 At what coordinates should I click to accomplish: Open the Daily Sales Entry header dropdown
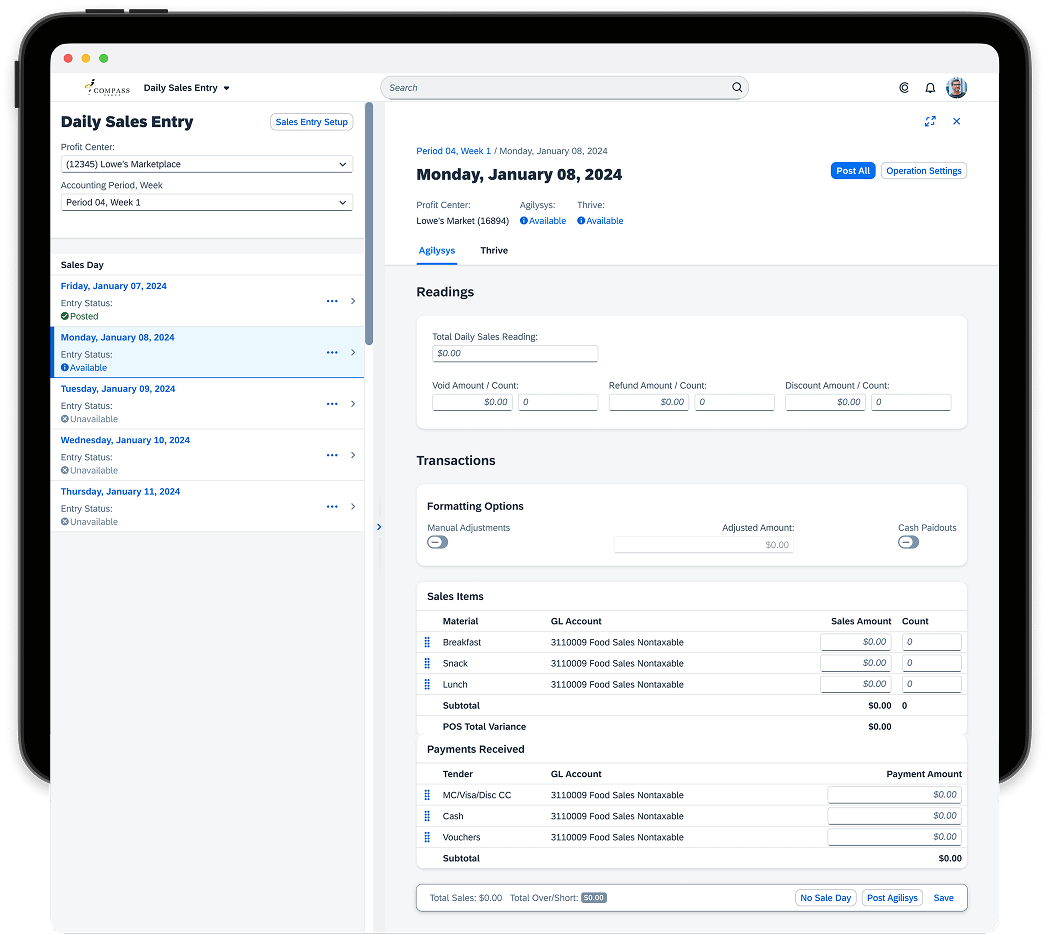tap(187, 88)
